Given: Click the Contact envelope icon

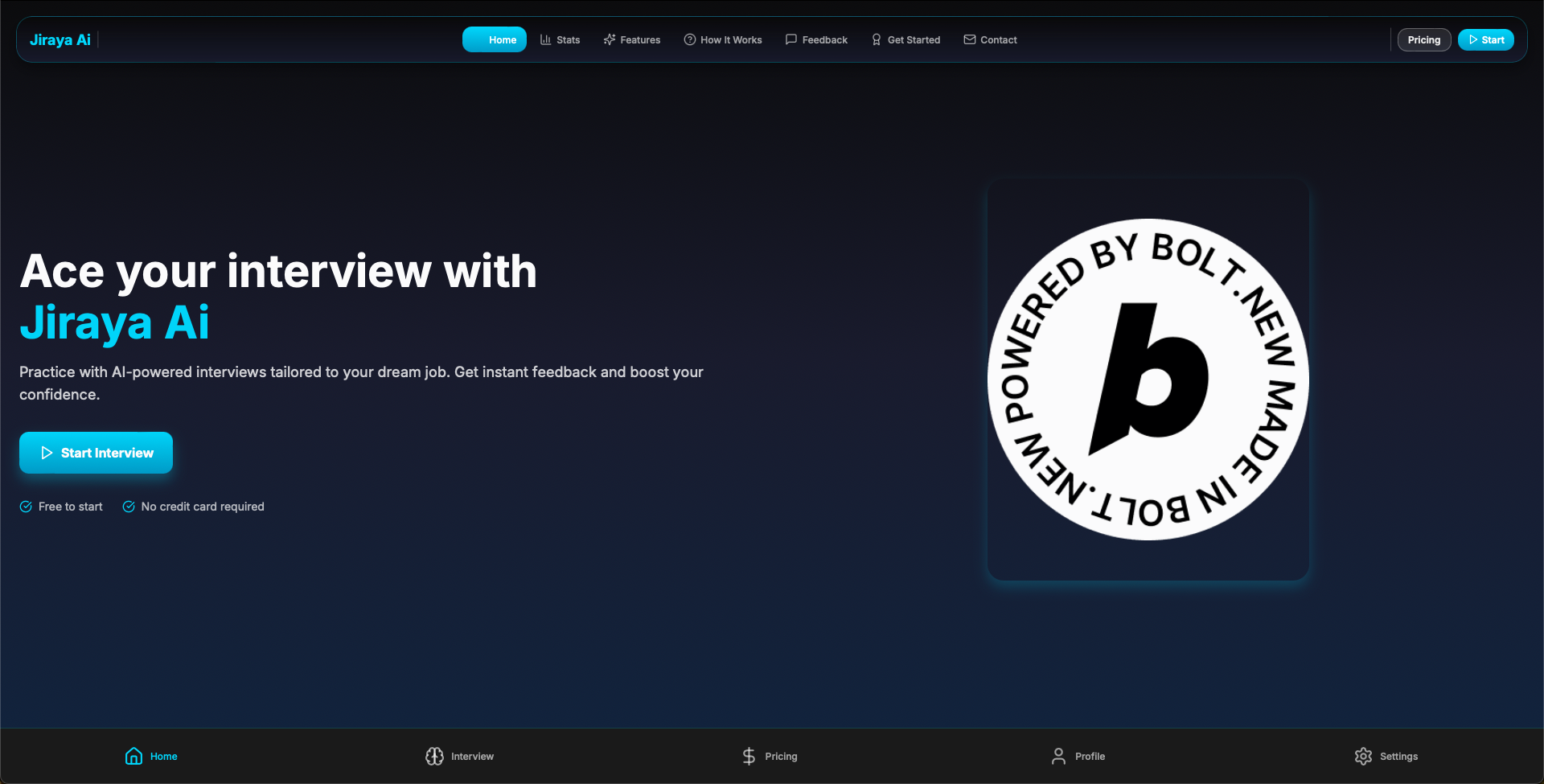Looking at the screenshot, I should click(970, 39).
